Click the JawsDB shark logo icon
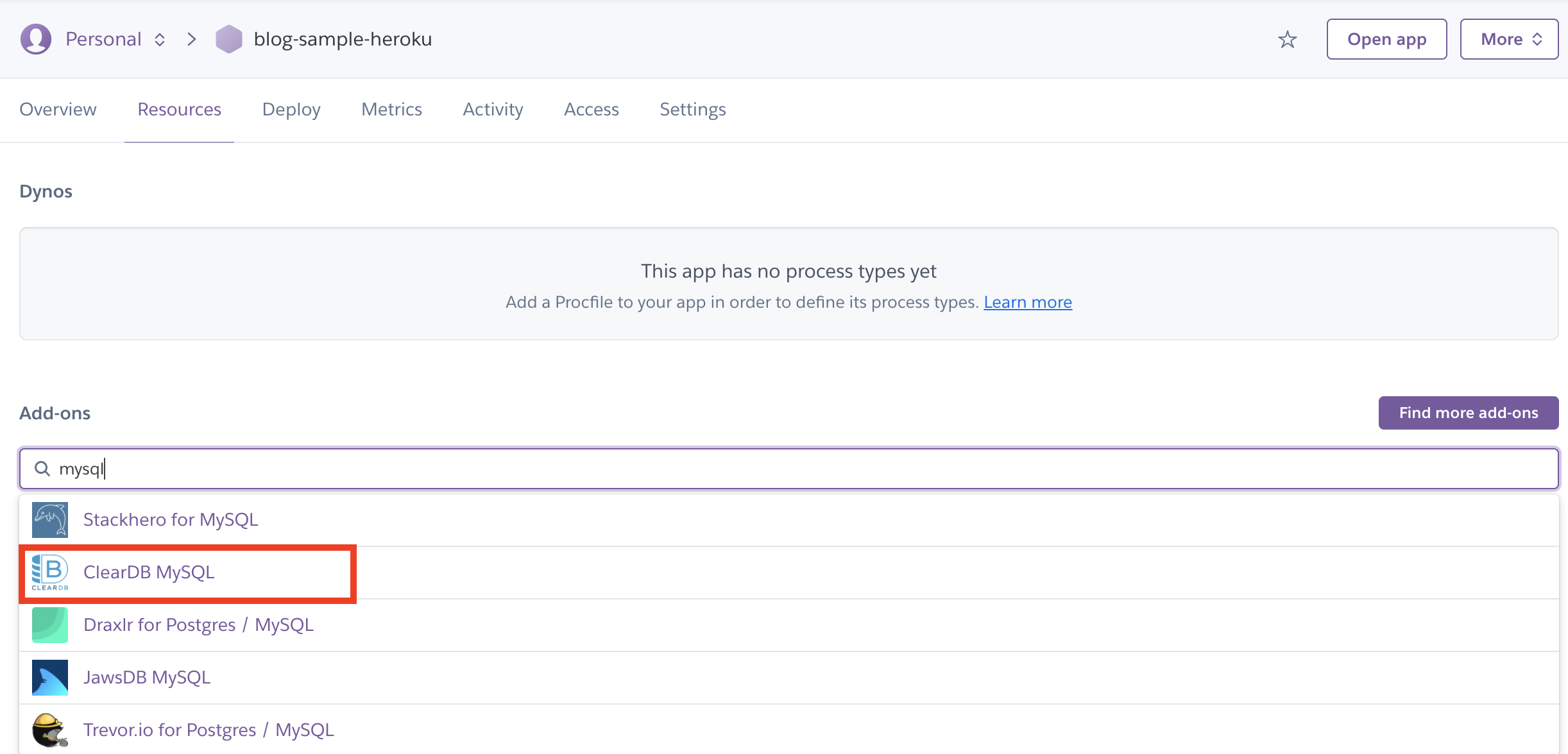Screen dimensions: 1568x754 (x=50, y=677)
